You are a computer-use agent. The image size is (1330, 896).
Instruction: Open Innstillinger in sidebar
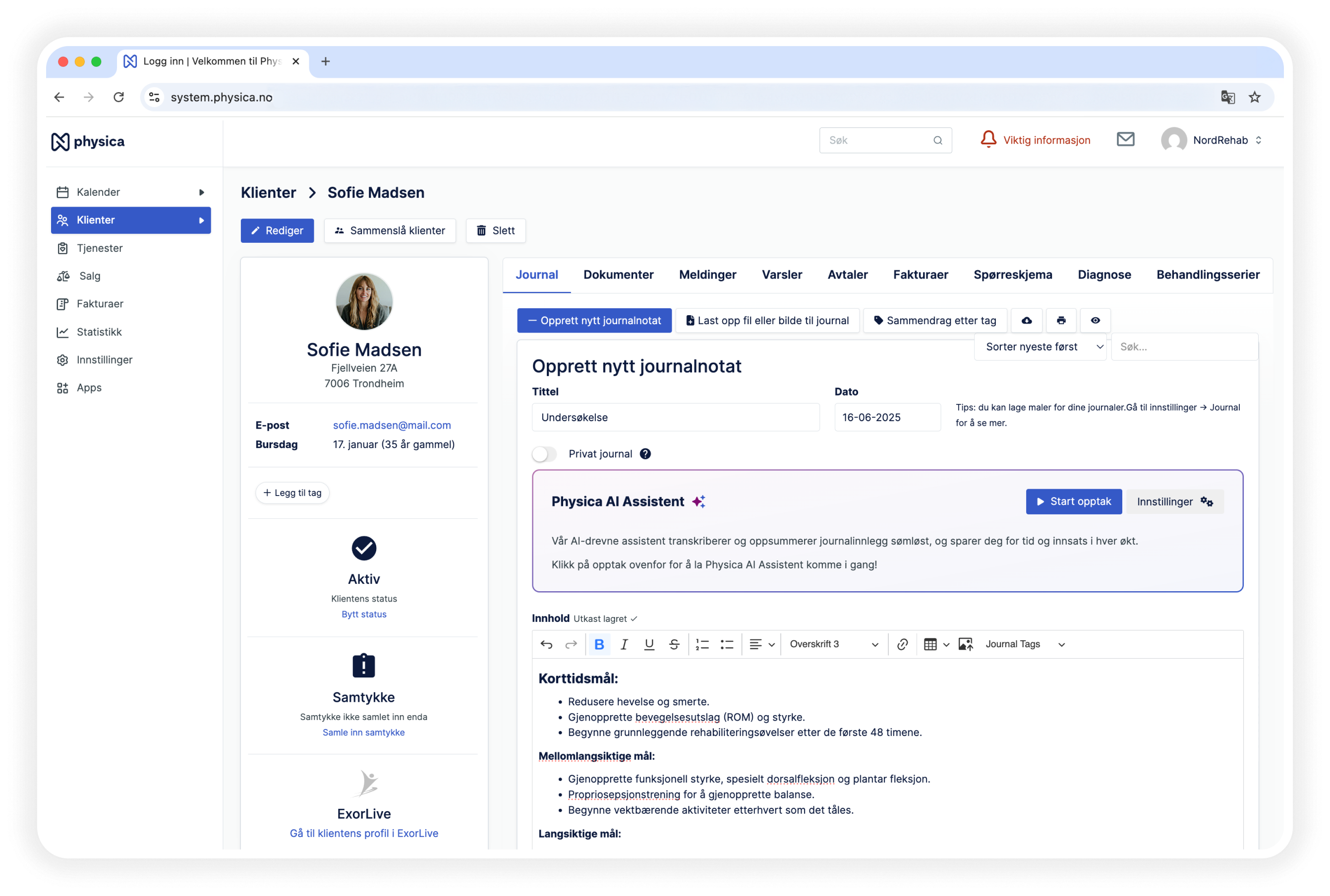tap(131, 360)
